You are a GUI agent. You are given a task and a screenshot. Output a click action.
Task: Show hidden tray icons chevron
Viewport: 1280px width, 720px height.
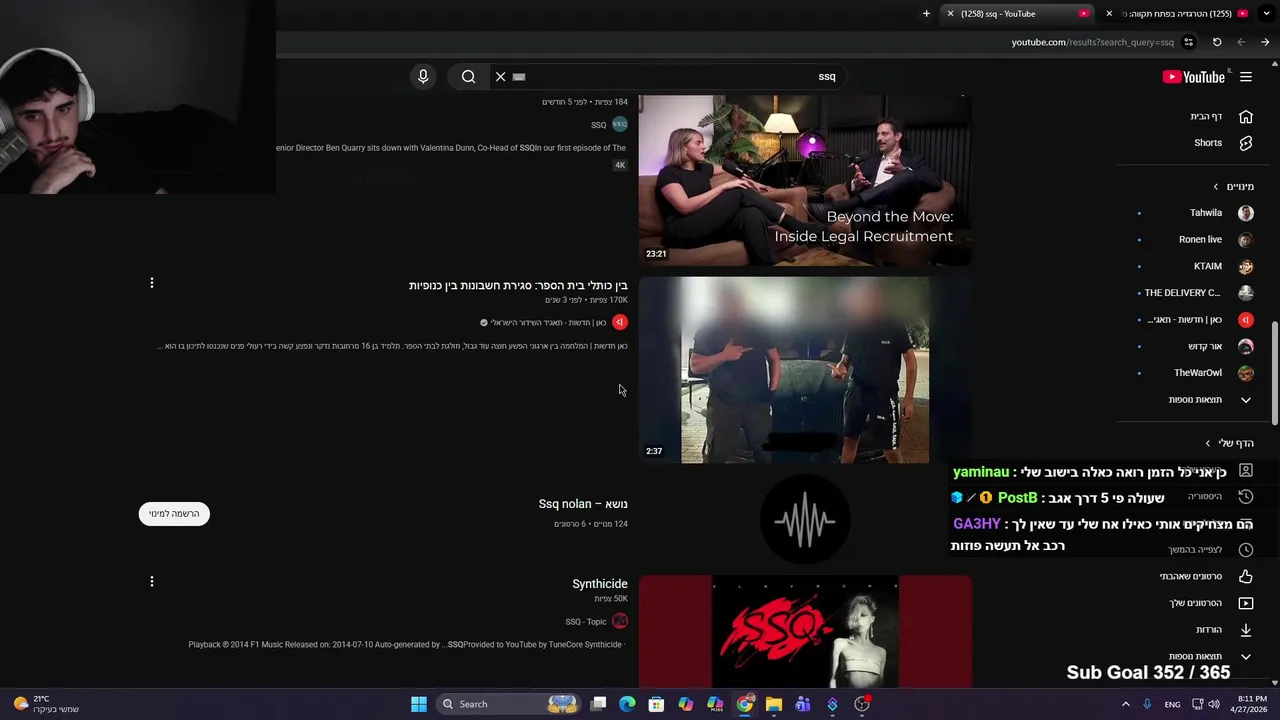pos(1125,704)
